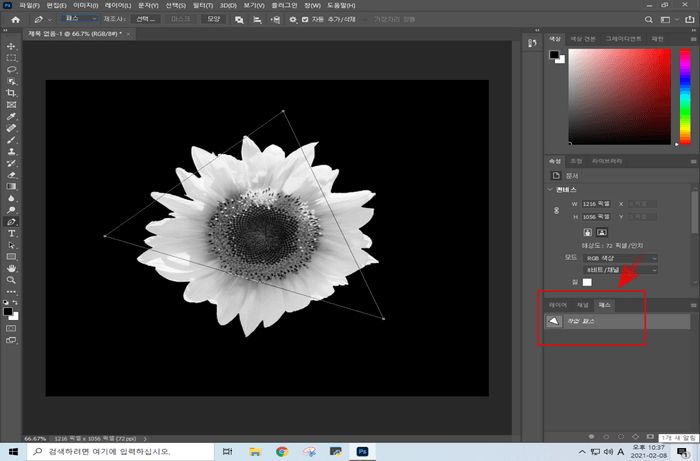700x461 pixels.
Task: Toggle width-height link in Properties
Action: pos(554,211)
